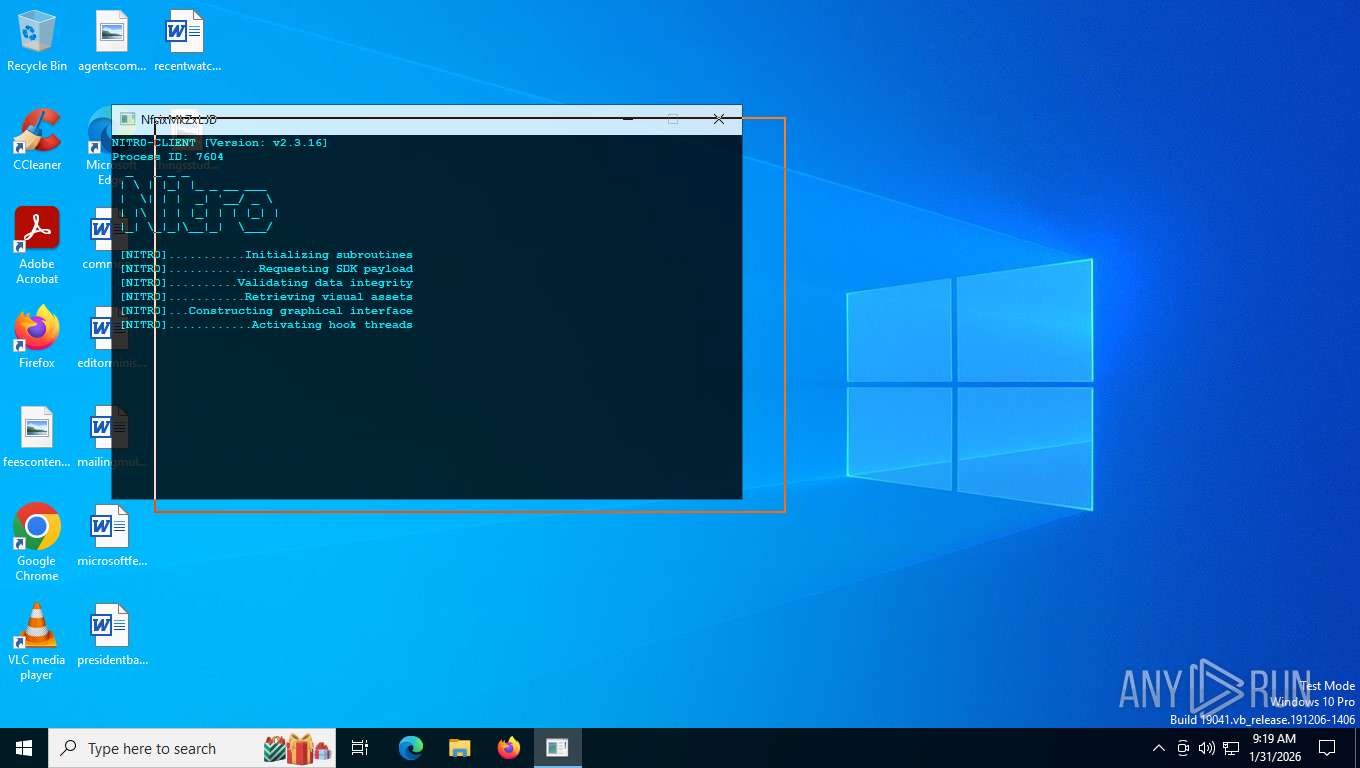
Task: Launch Firefox desktop shortcut
Action: point(37,338)
